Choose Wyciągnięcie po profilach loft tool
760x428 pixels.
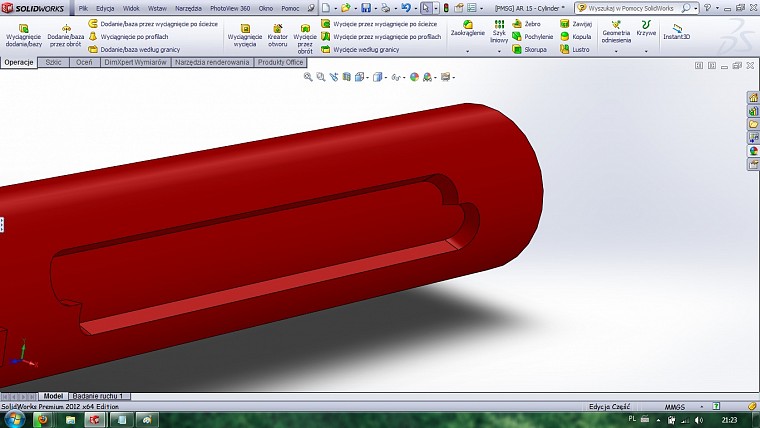[128, 36]
